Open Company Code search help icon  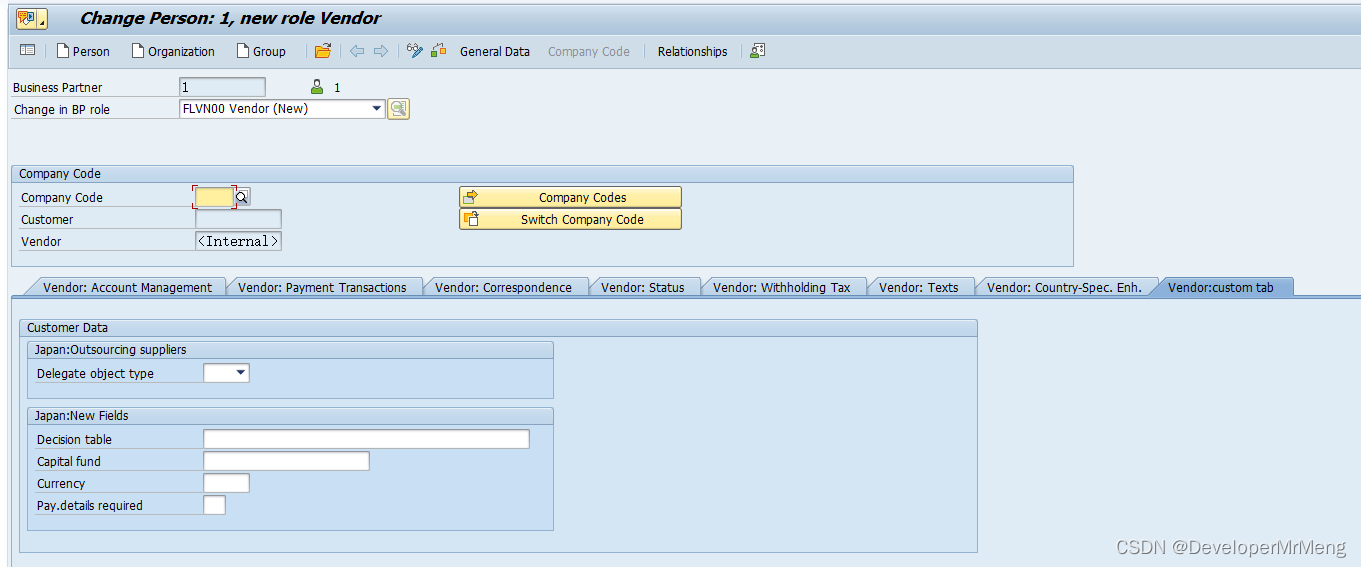point(242,197)
